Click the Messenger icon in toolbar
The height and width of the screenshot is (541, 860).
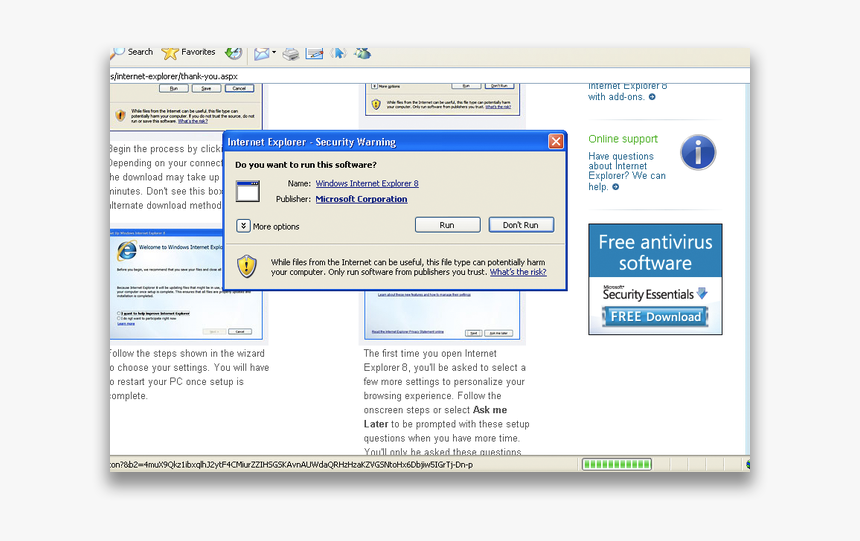(363, 53)
